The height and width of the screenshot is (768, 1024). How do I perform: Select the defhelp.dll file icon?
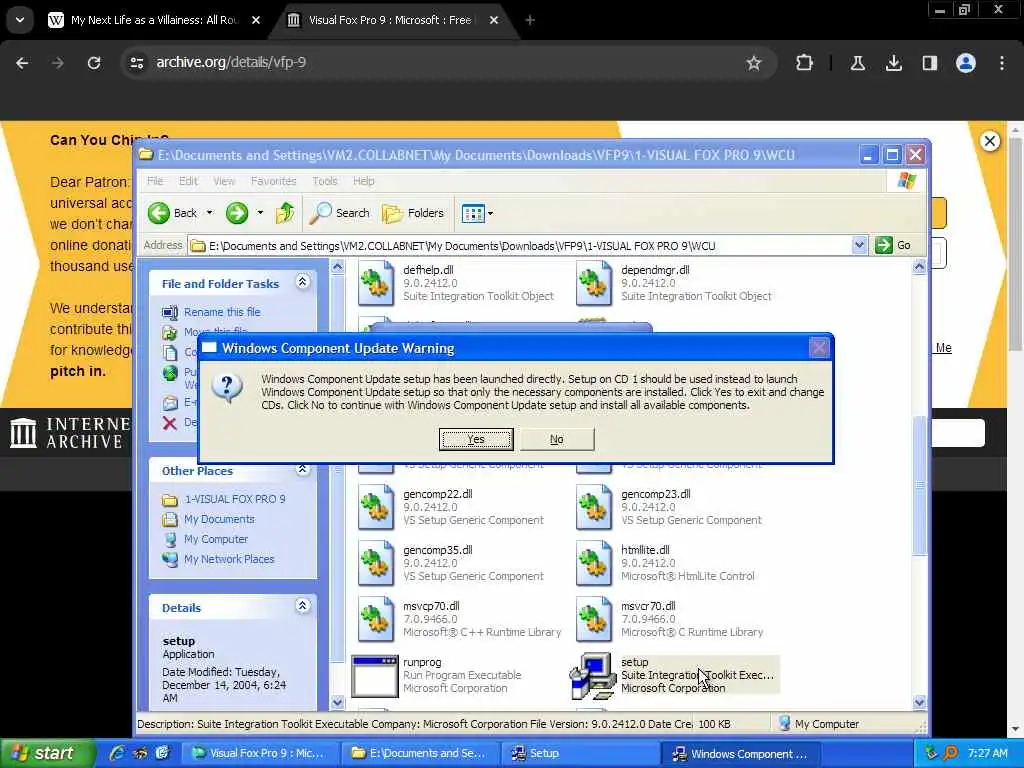pos(376,283)
